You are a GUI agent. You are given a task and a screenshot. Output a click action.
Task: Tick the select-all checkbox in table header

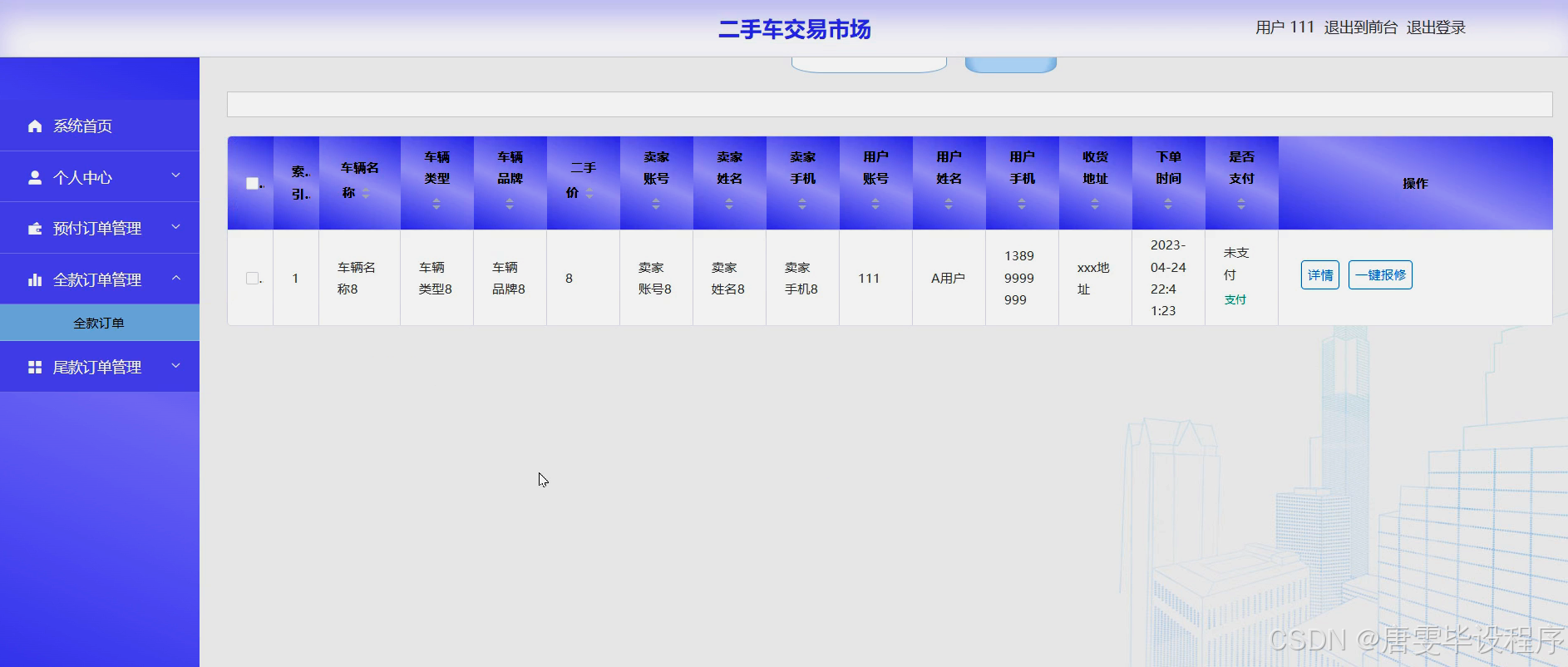(253, 183)
